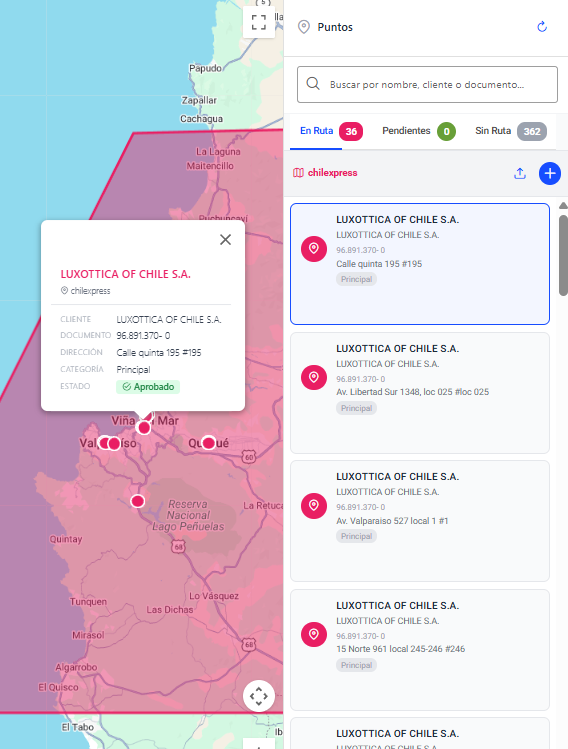Click right map marker at Valparaíso
This screenshot has width=568, height=749.
tap(114, 444)
